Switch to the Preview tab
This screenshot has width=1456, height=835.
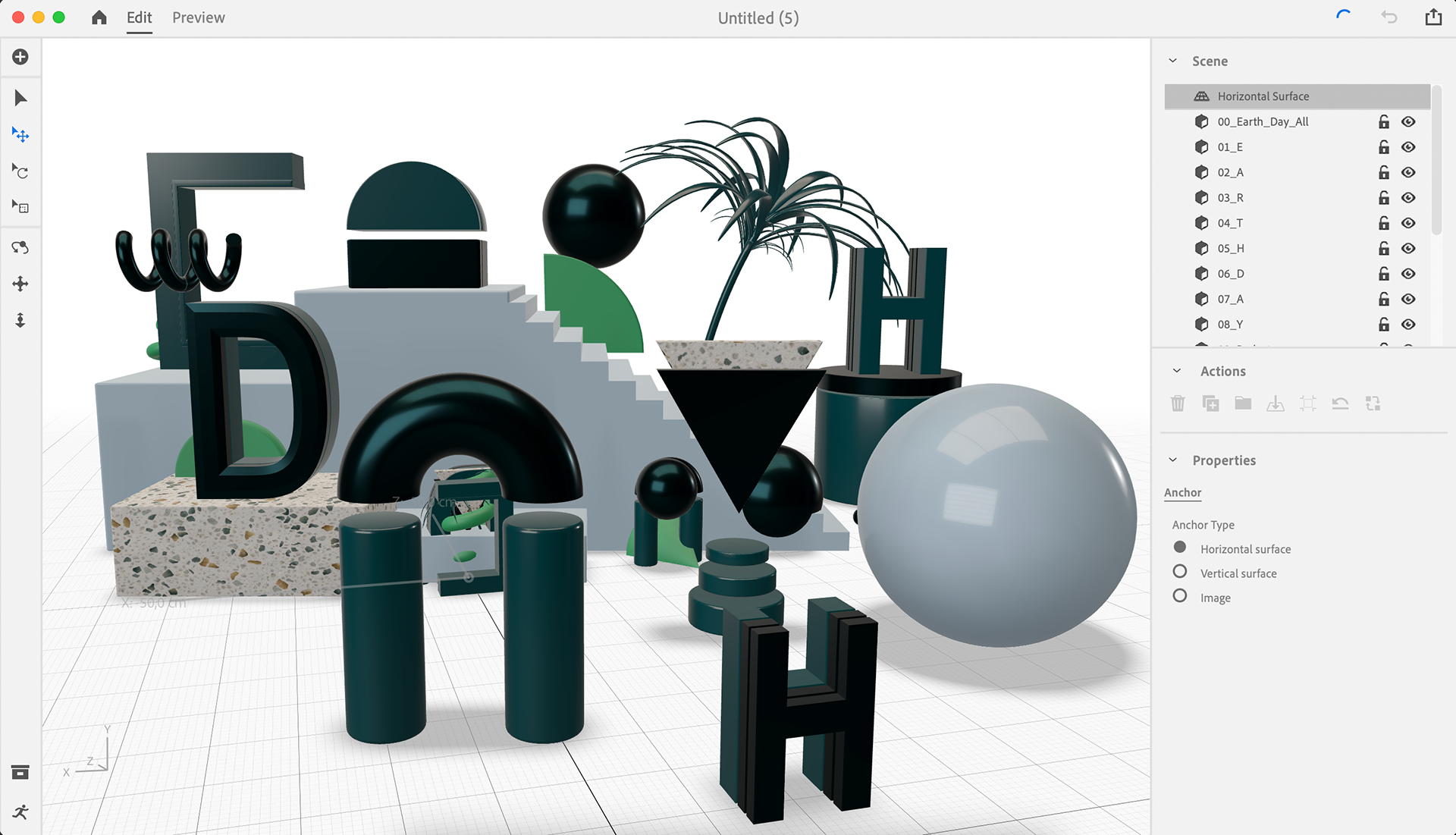pyautogui.click(x=198, y=17)
